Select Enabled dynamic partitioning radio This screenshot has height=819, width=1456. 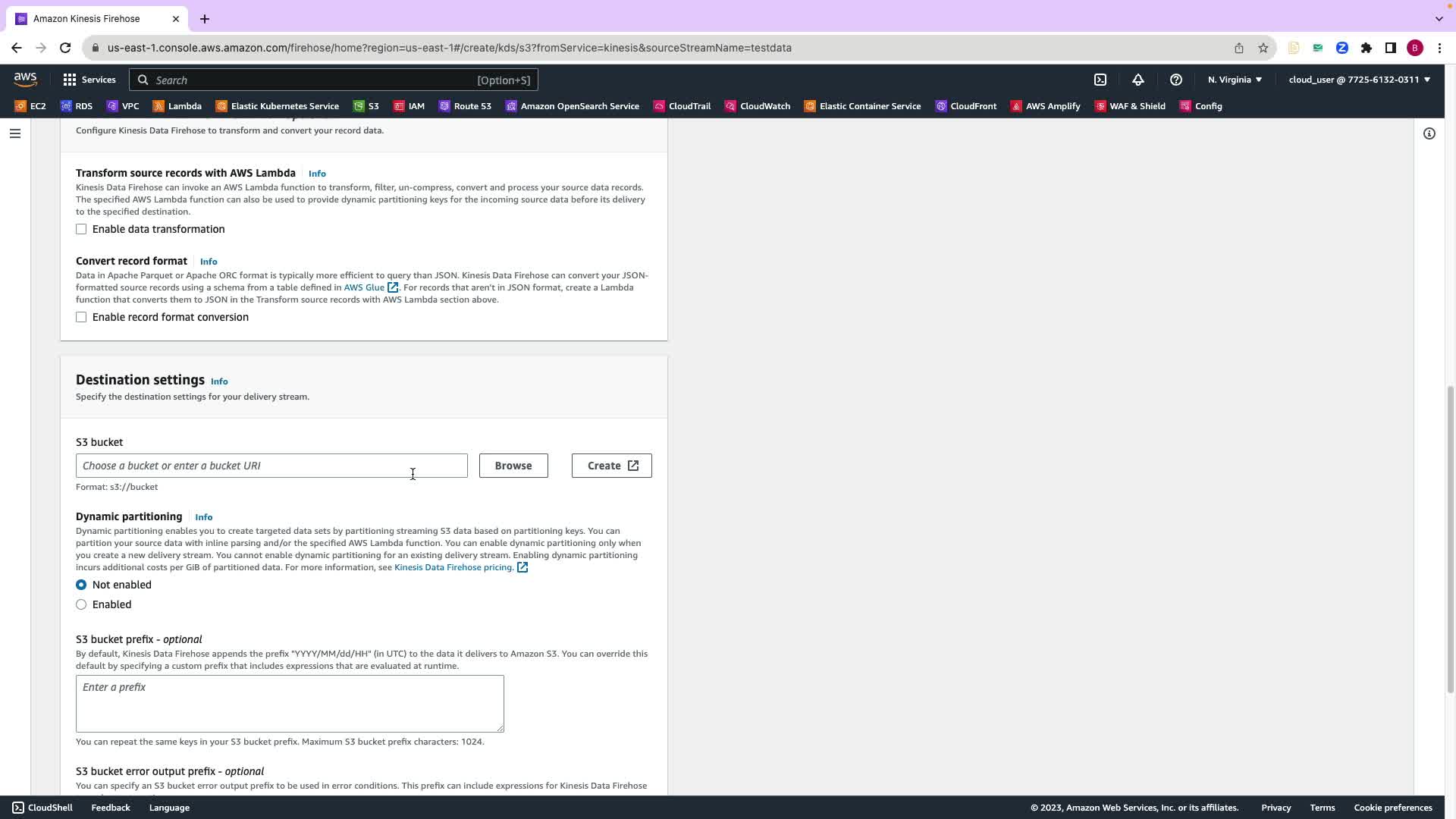(x=81, y=604)
